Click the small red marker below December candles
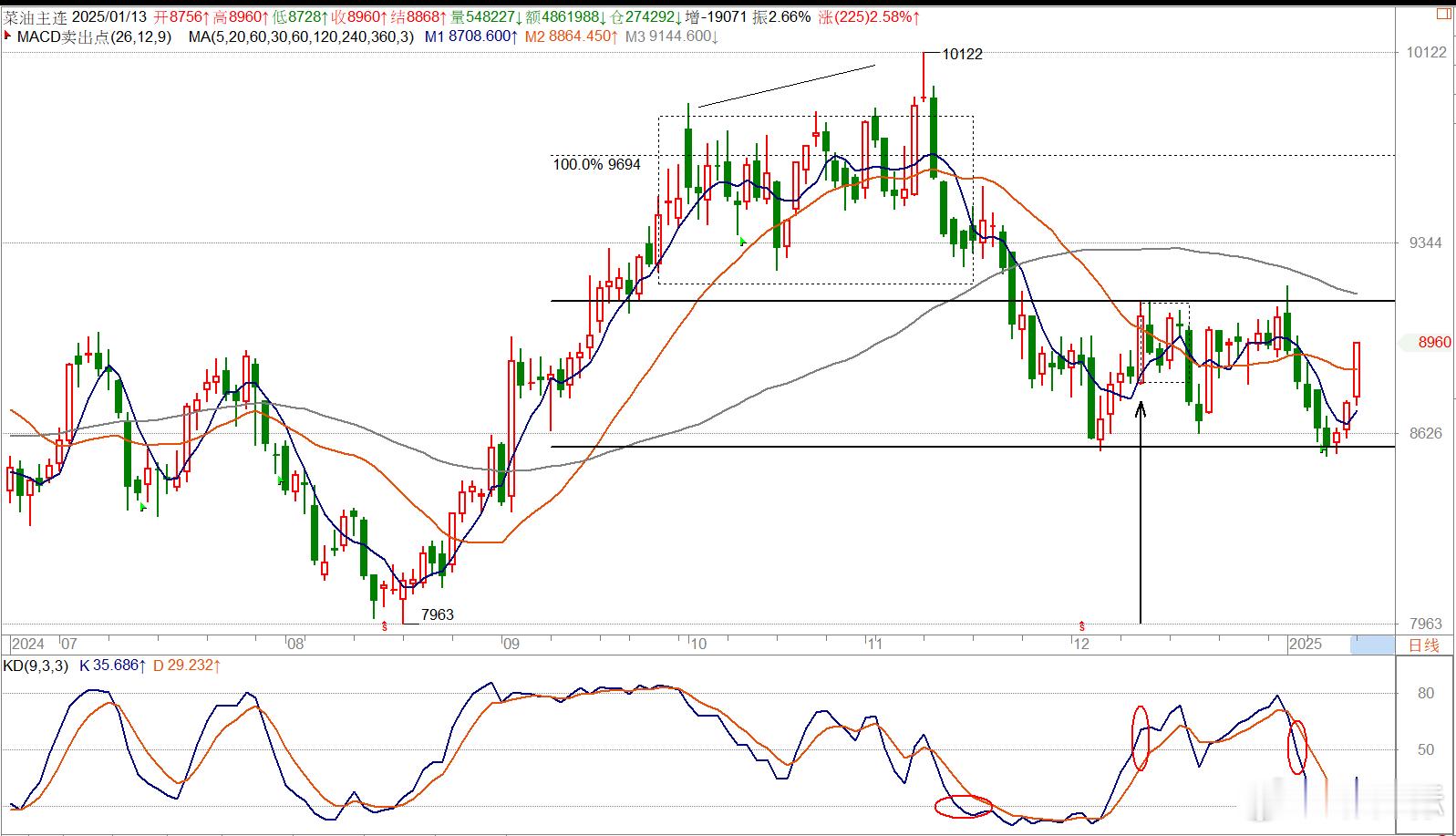 pos(1082,626)
